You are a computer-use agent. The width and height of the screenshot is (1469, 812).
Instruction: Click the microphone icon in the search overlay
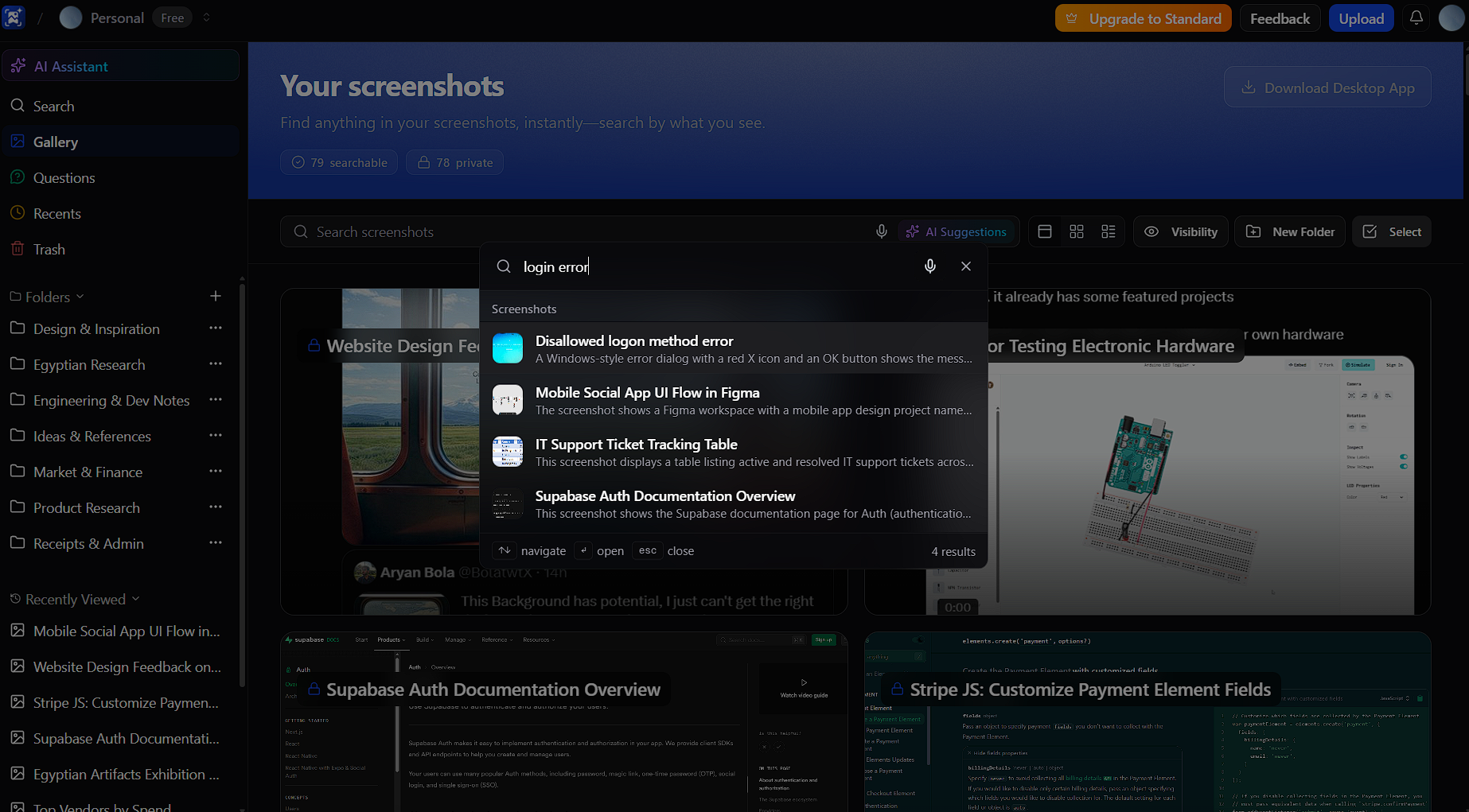tap(929, 266)
